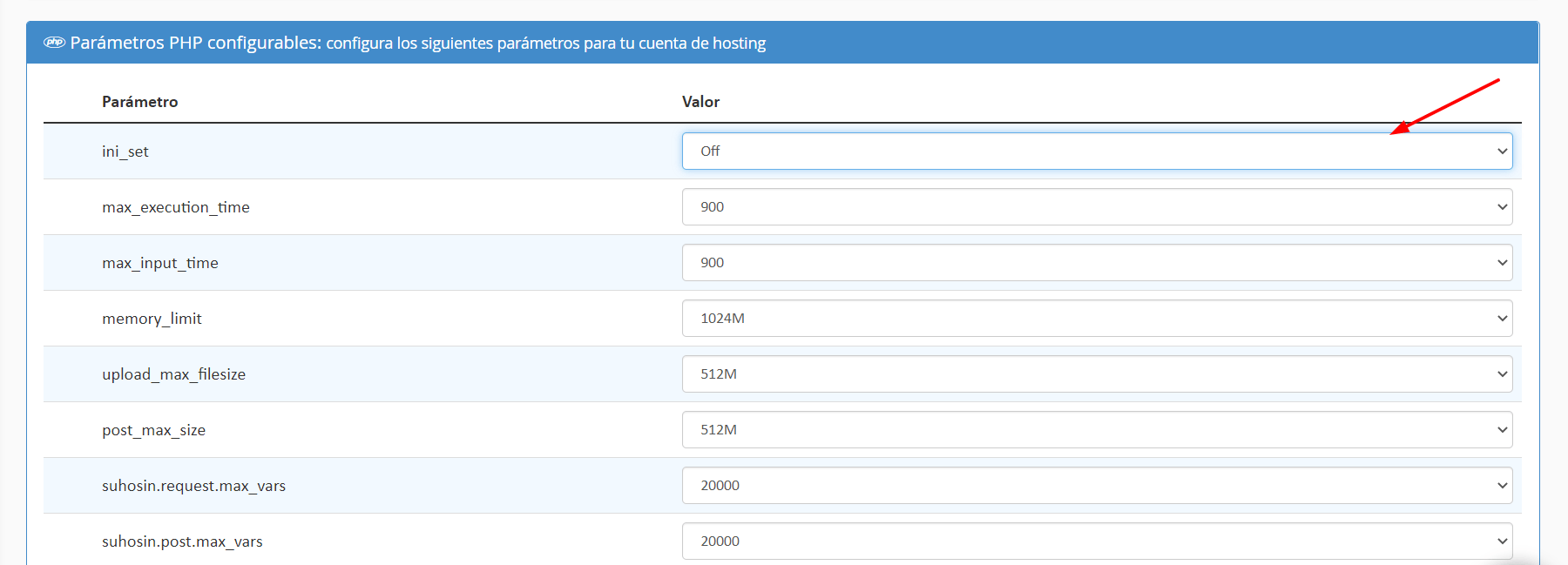Select the memory_limit parameter label
This screenshot has width=1568, height=565.
click(x=152, y=319)
